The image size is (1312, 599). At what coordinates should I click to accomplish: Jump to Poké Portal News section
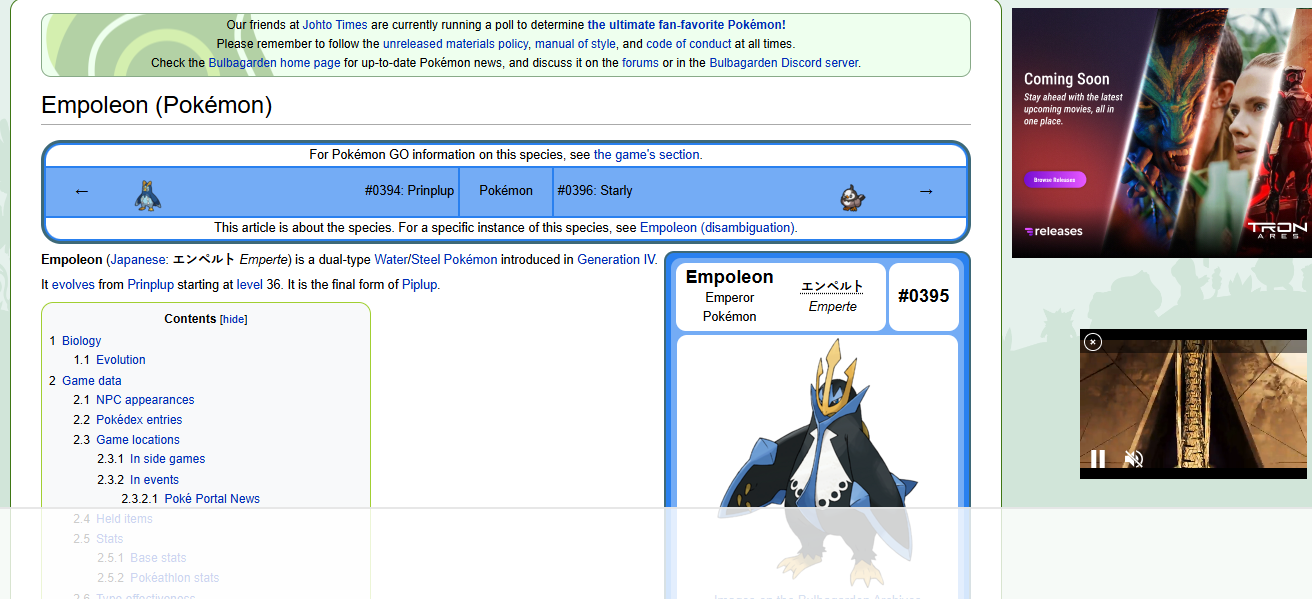pos(212,499)
